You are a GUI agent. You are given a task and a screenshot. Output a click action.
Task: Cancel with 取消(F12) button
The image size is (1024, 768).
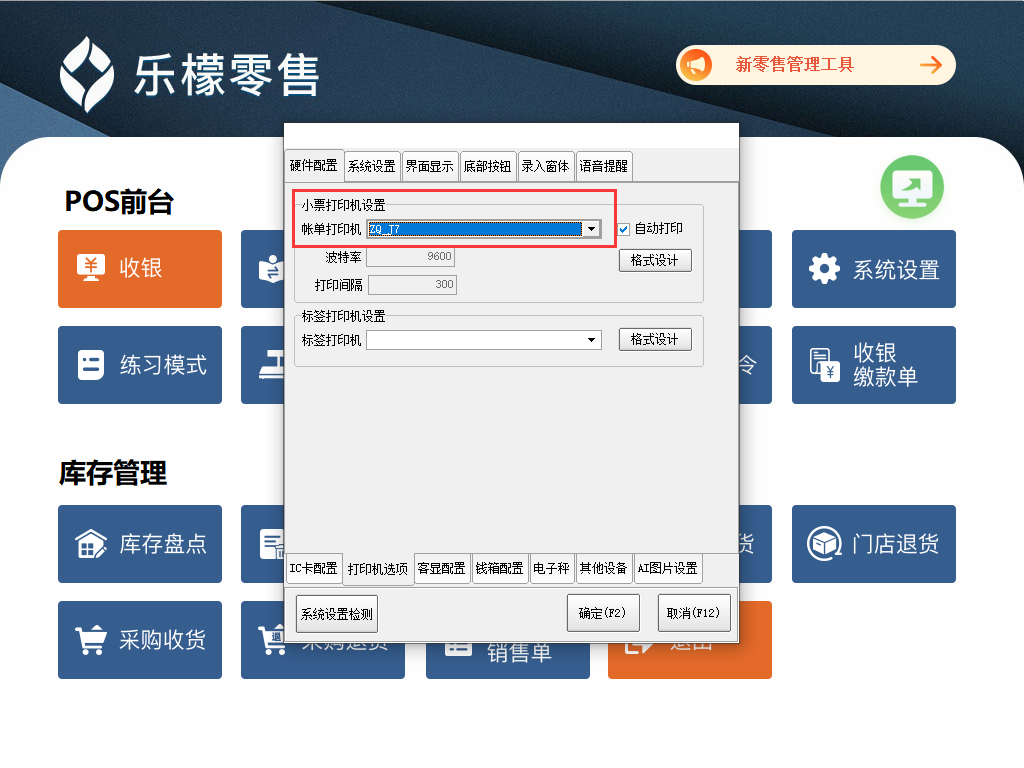click(694, 613)
